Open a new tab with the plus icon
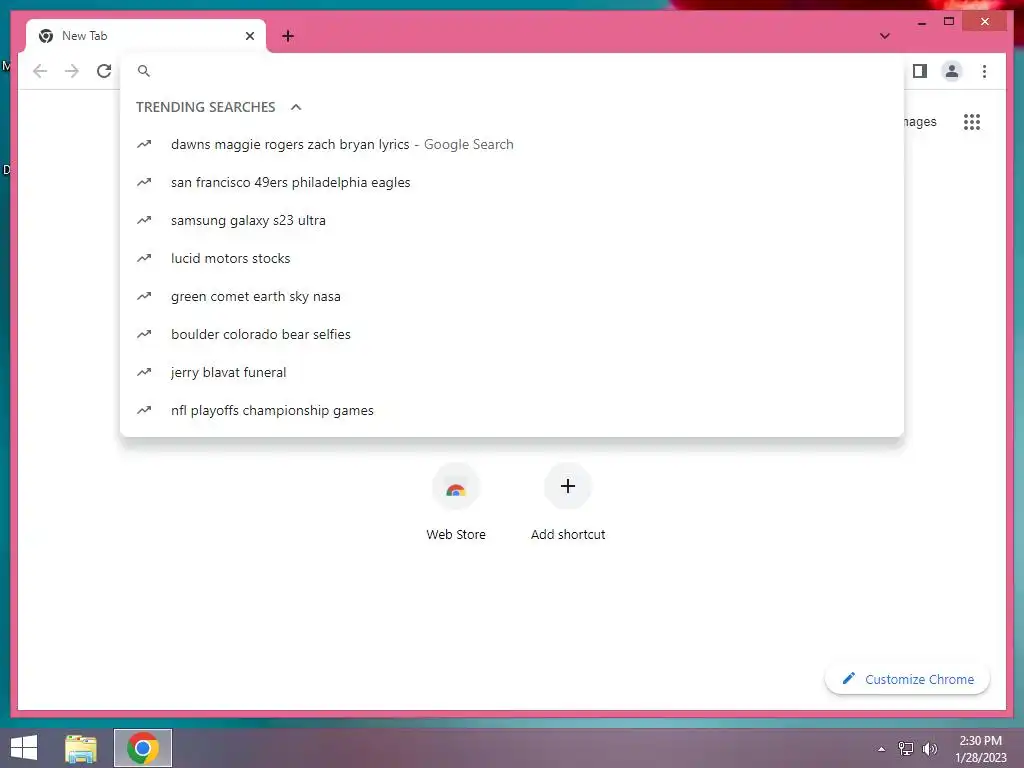 click(288, 36)
